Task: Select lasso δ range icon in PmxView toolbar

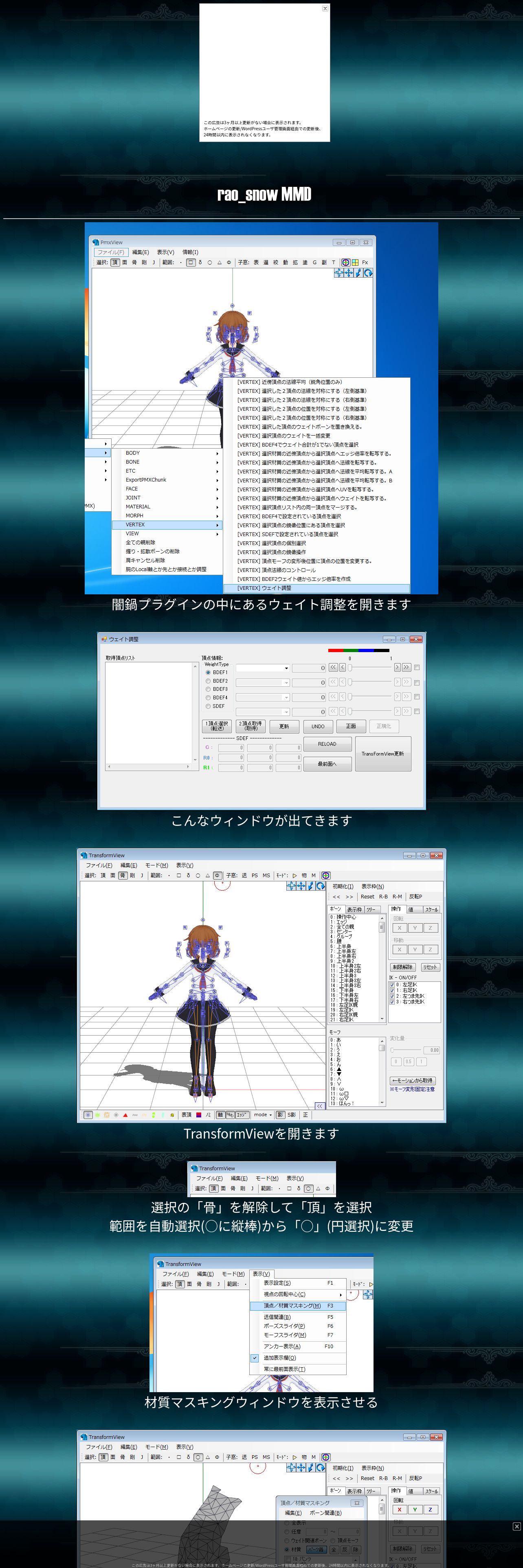Action: click(200, 262)
